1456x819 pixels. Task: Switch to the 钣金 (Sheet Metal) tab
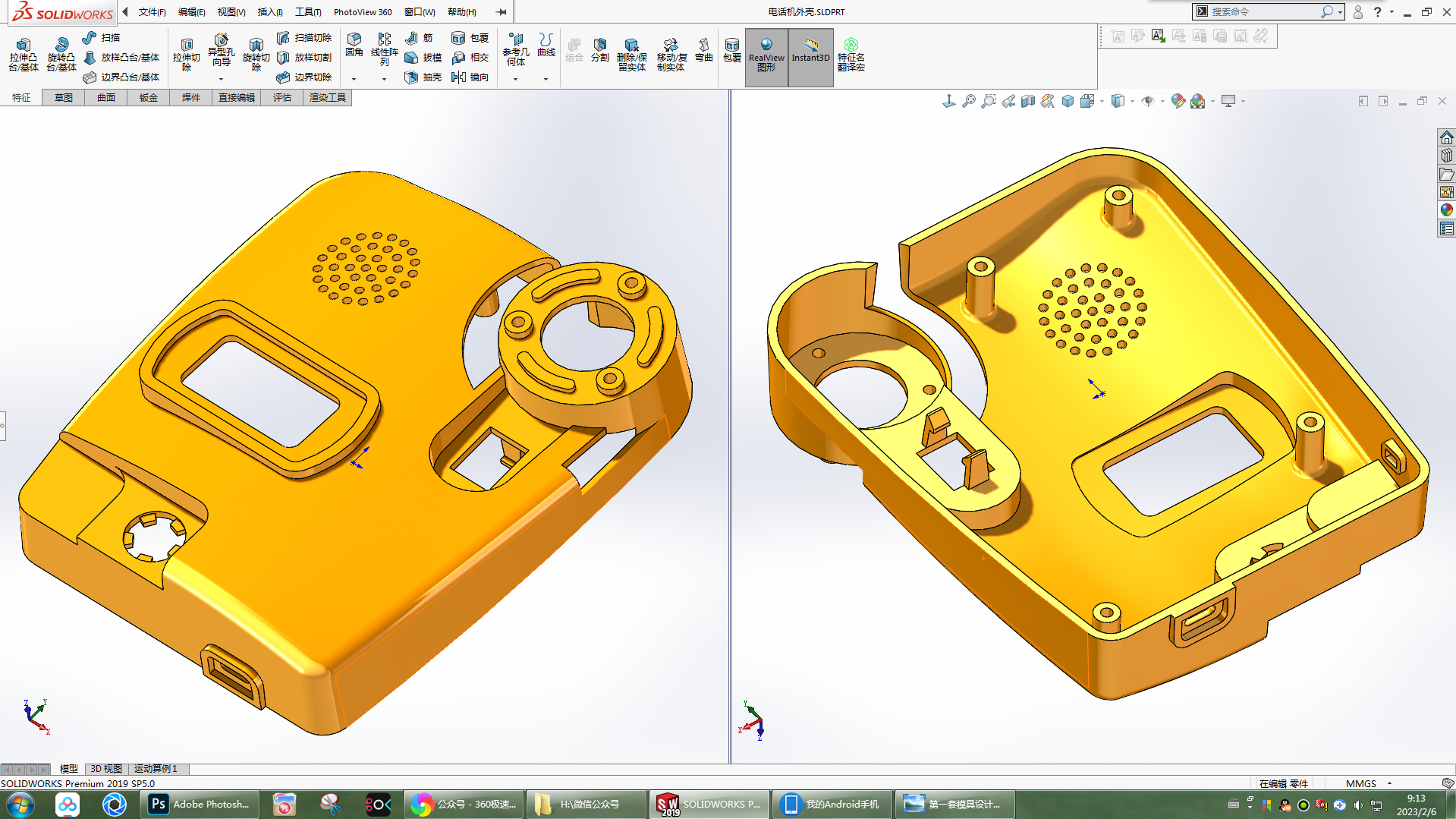pyautogui.click(x=149, y=98)
